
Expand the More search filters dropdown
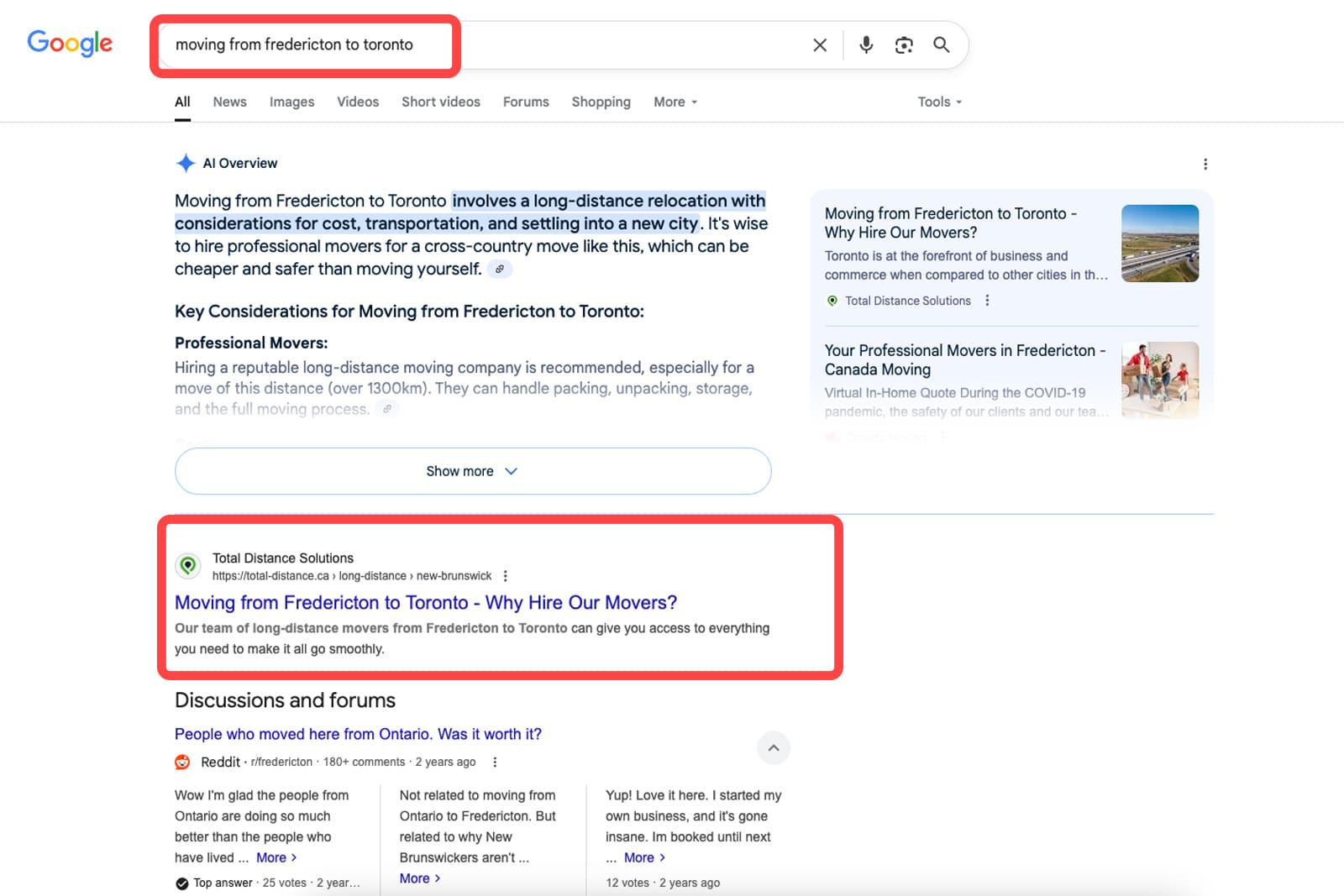pyautogui.click(x=675, y=102)
